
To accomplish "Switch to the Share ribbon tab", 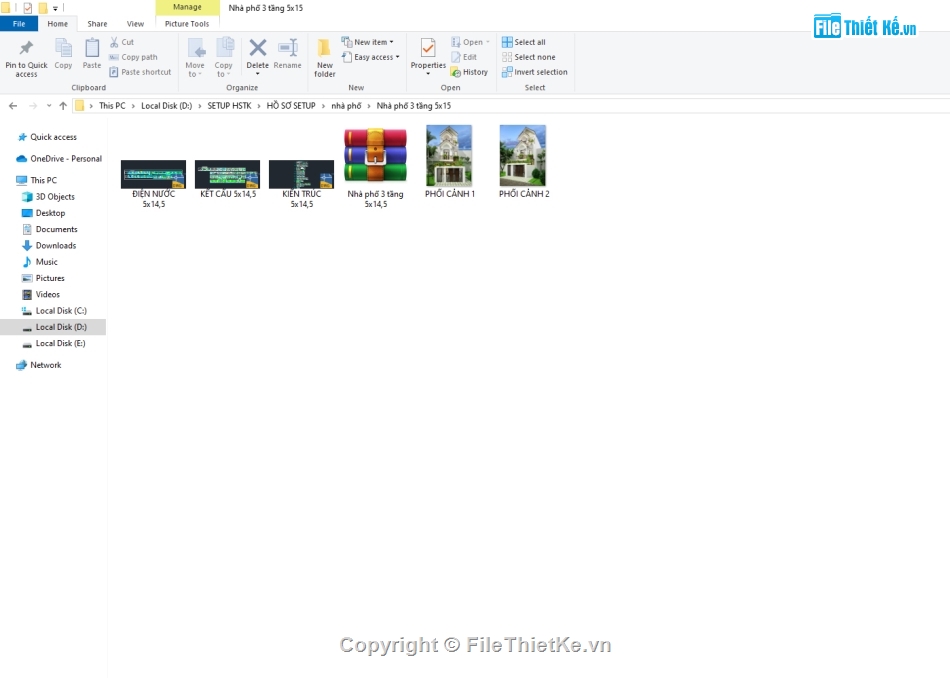I will (97, 24).
